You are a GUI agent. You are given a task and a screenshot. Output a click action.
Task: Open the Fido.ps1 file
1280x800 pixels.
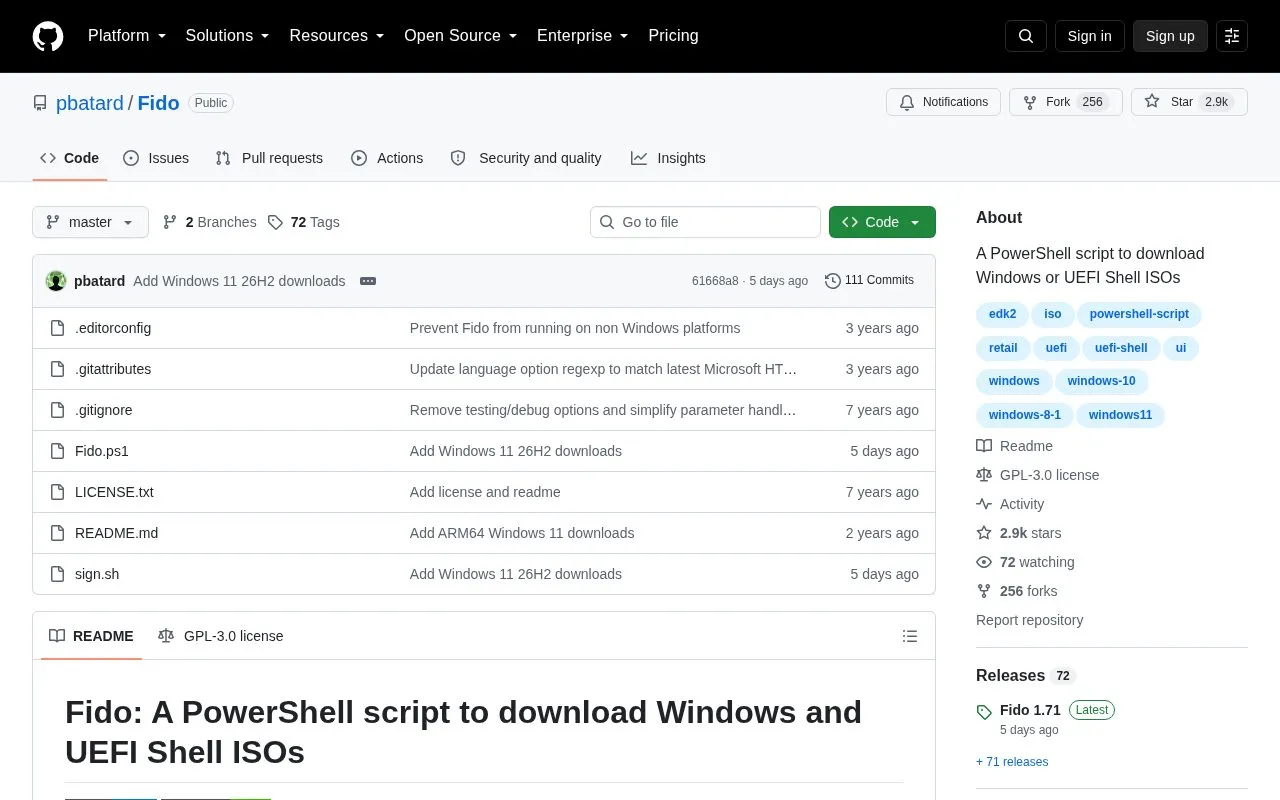tap(102, 451)
